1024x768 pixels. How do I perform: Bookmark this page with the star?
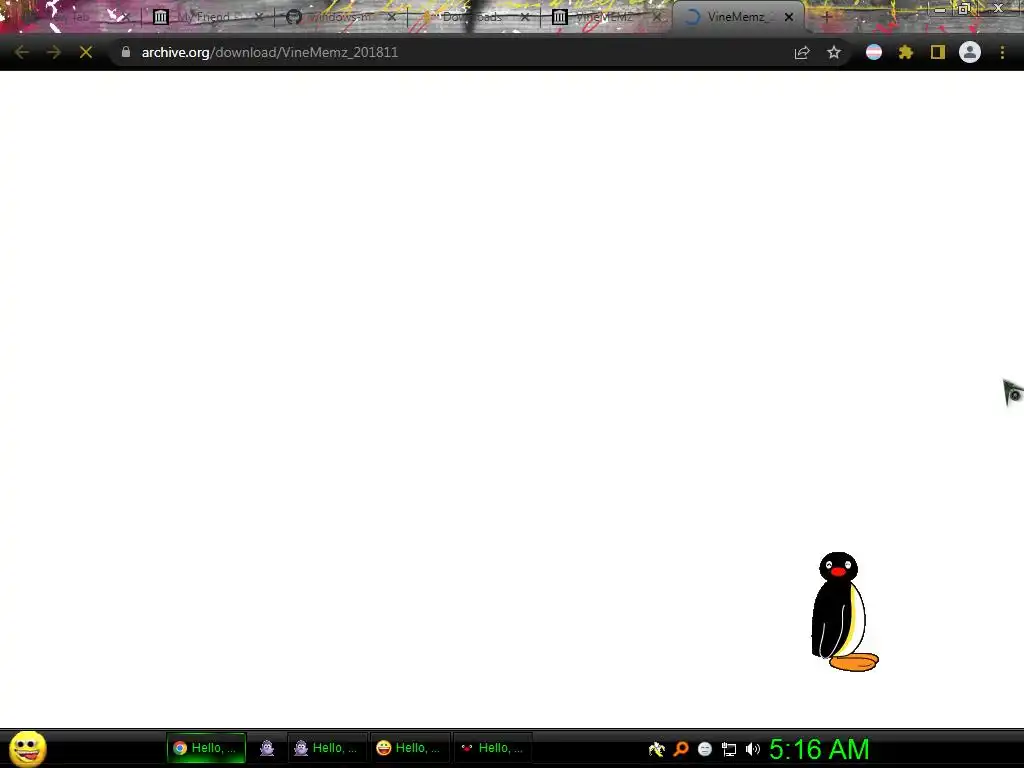[834, 52]
